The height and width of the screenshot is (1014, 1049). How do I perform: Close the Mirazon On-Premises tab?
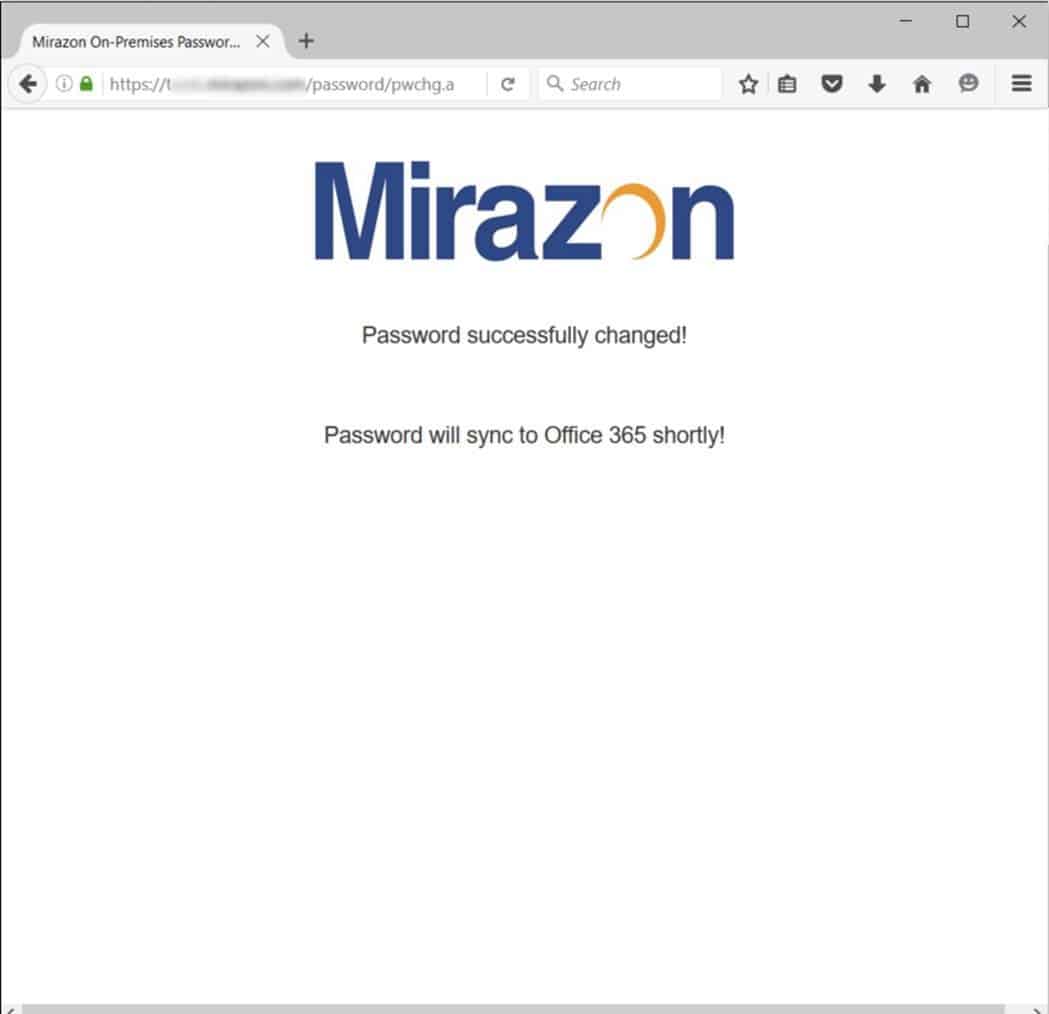click(x=263, y=41)
